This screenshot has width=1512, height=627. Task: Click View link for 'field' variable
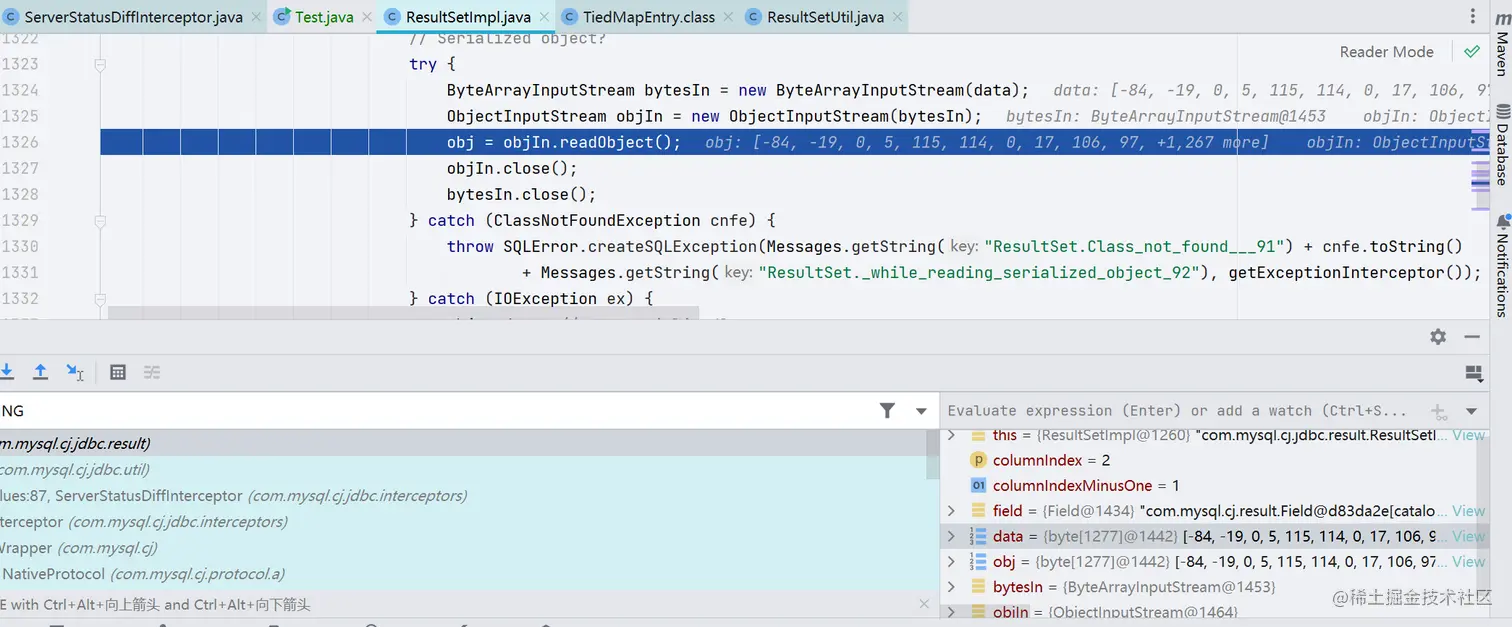coord(1468,511)
